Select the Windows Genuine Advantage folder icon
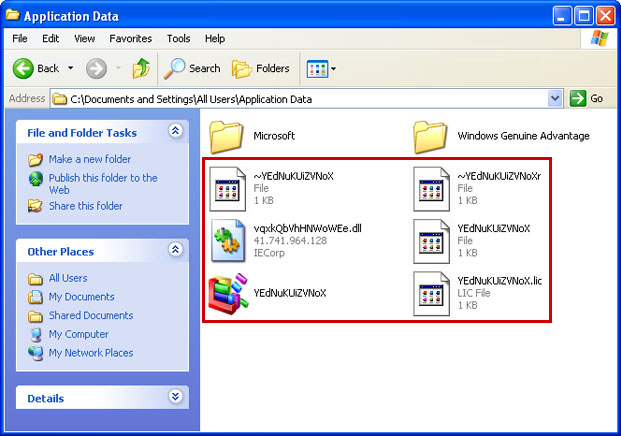Screen dimensions: 621x436 [x=431, y=137]
